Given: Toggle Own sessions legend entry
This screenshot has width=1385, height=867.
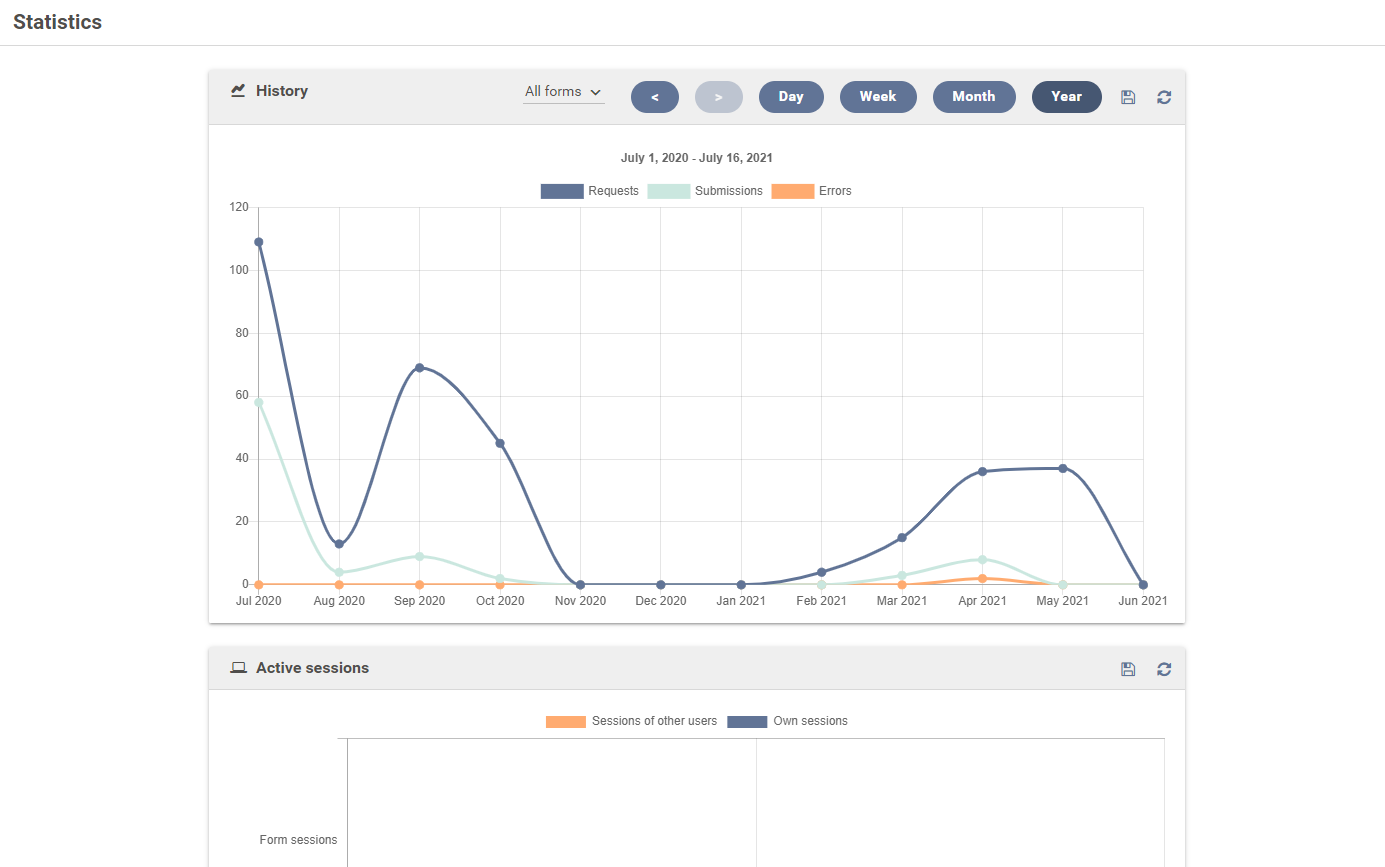Looking at the screenshot, I should (x=787, y=721).
